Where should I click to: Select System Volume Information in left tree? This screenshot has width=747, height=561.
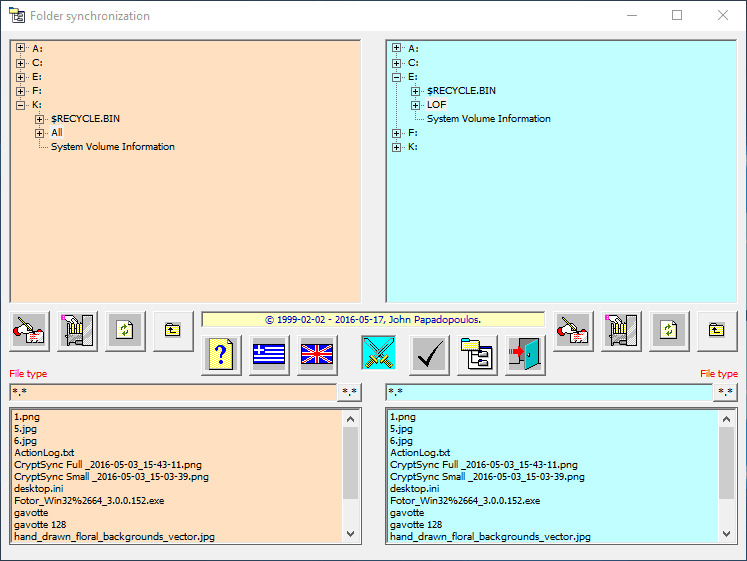[113, 147]
